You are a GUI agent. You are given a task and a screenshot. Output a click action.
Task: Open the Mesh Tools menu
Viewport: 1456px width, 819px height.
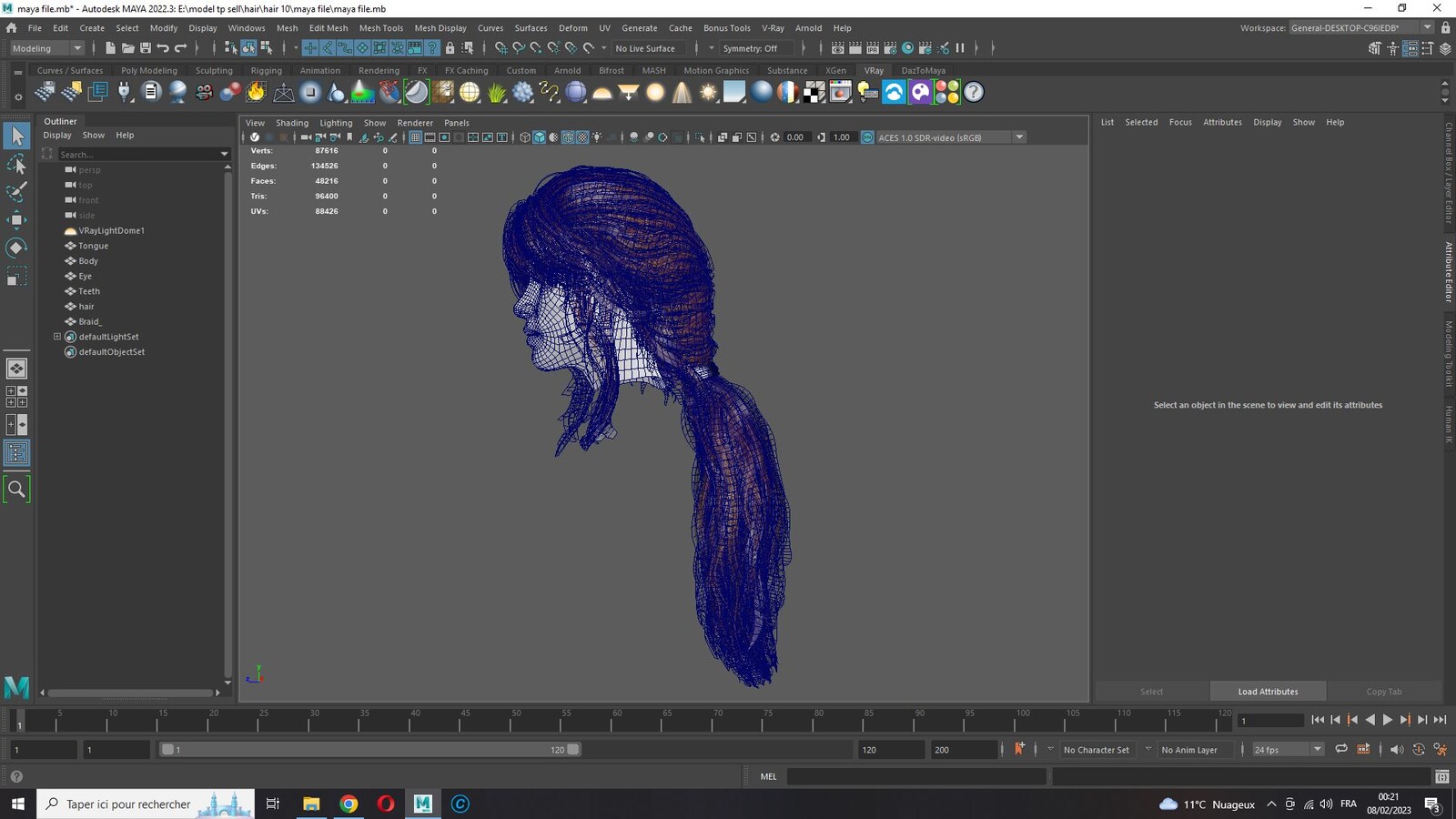pyautogui.click(x=380, y=28)
